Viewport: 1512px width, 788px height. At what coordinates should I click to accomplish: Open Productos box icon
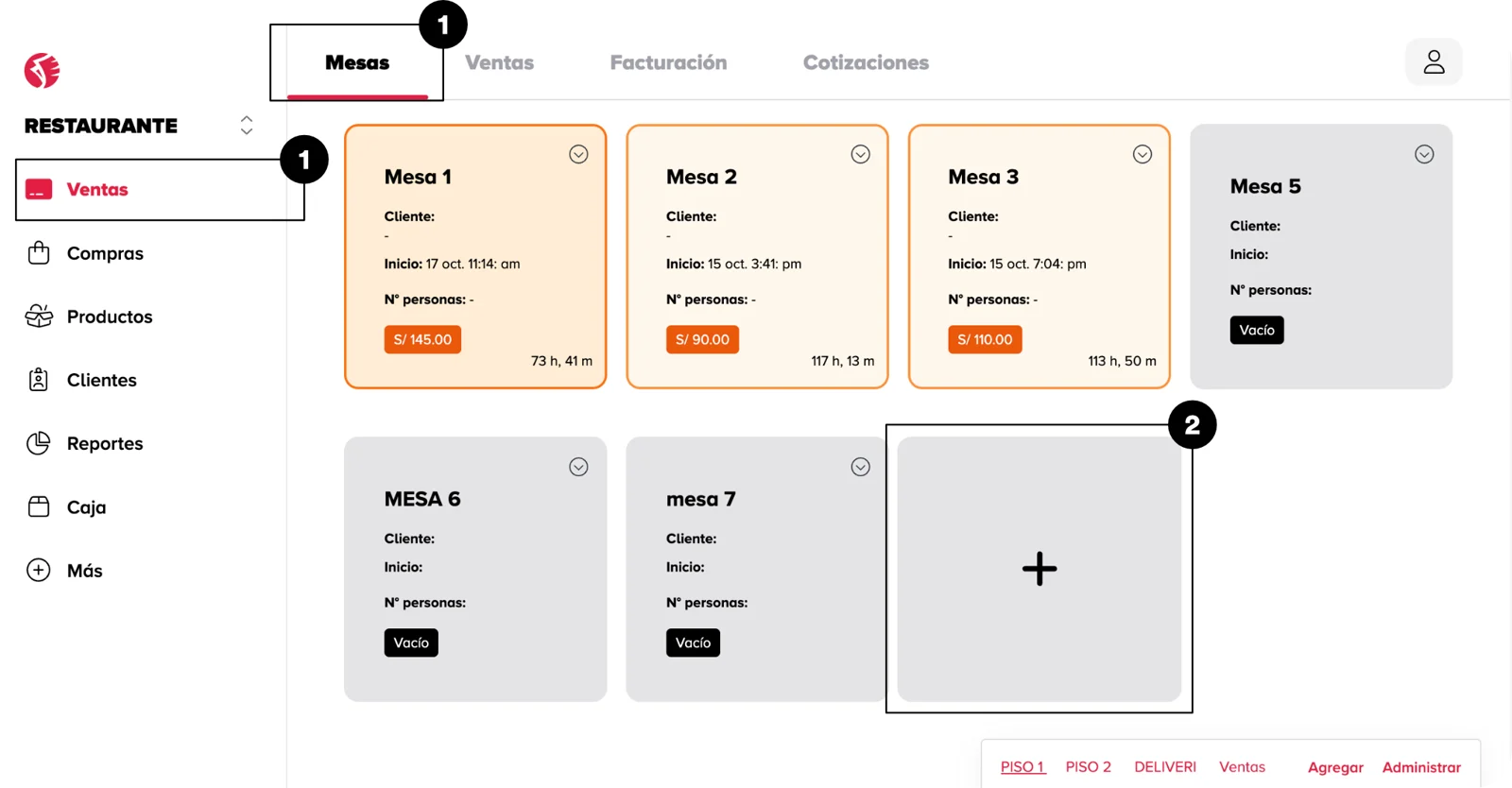click(x=39, y=317)
